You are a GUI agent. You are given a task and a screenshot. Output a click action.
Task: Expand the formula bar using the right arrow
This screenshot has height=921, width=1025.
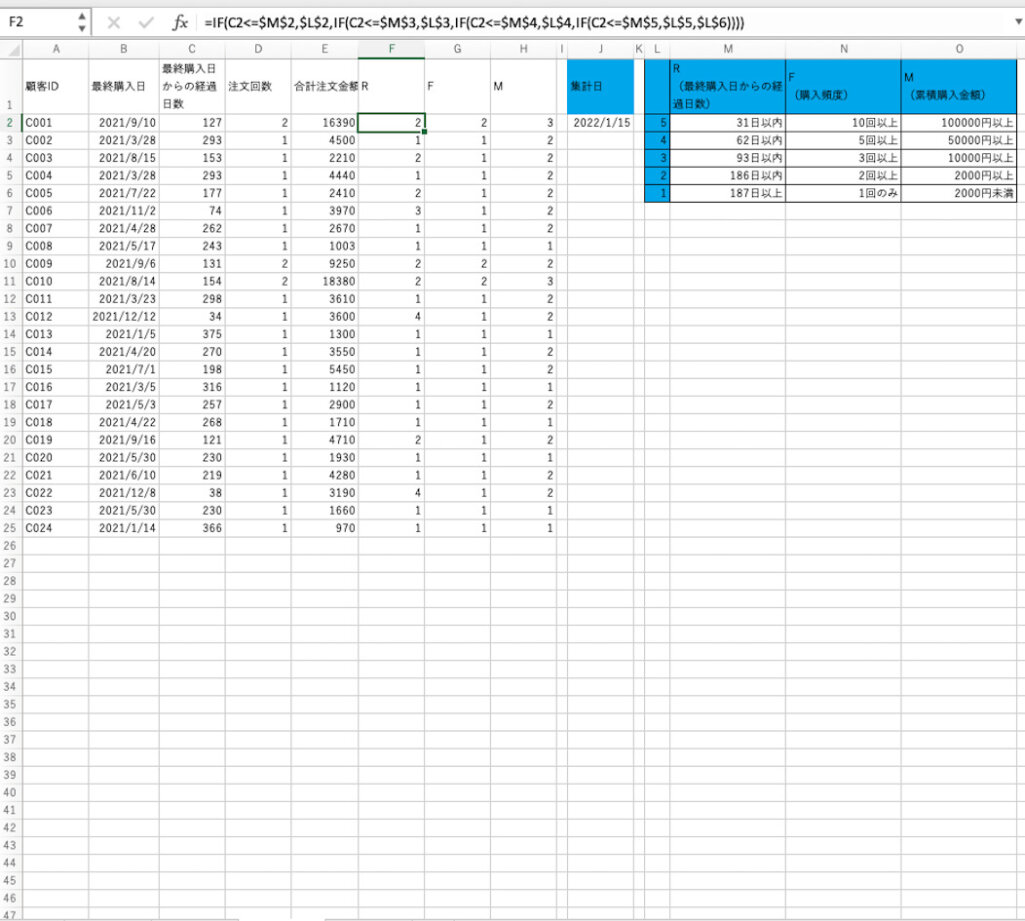point(1017,22)
